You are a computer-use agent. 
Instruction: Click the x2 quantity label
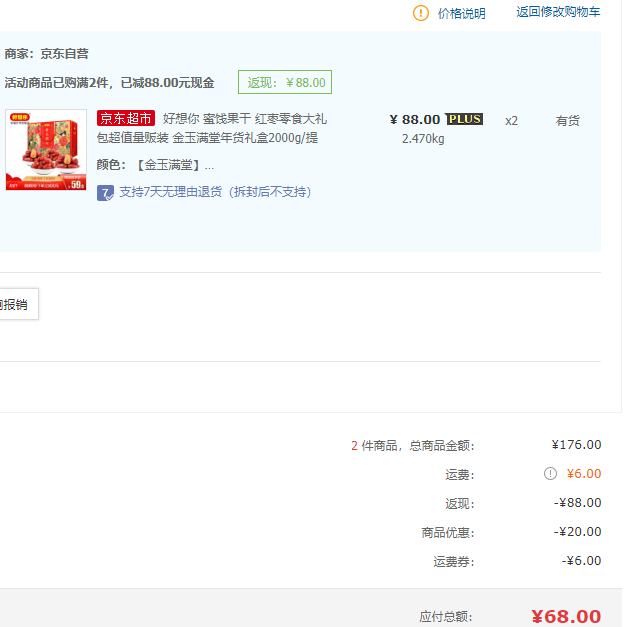tap(511, 120)
